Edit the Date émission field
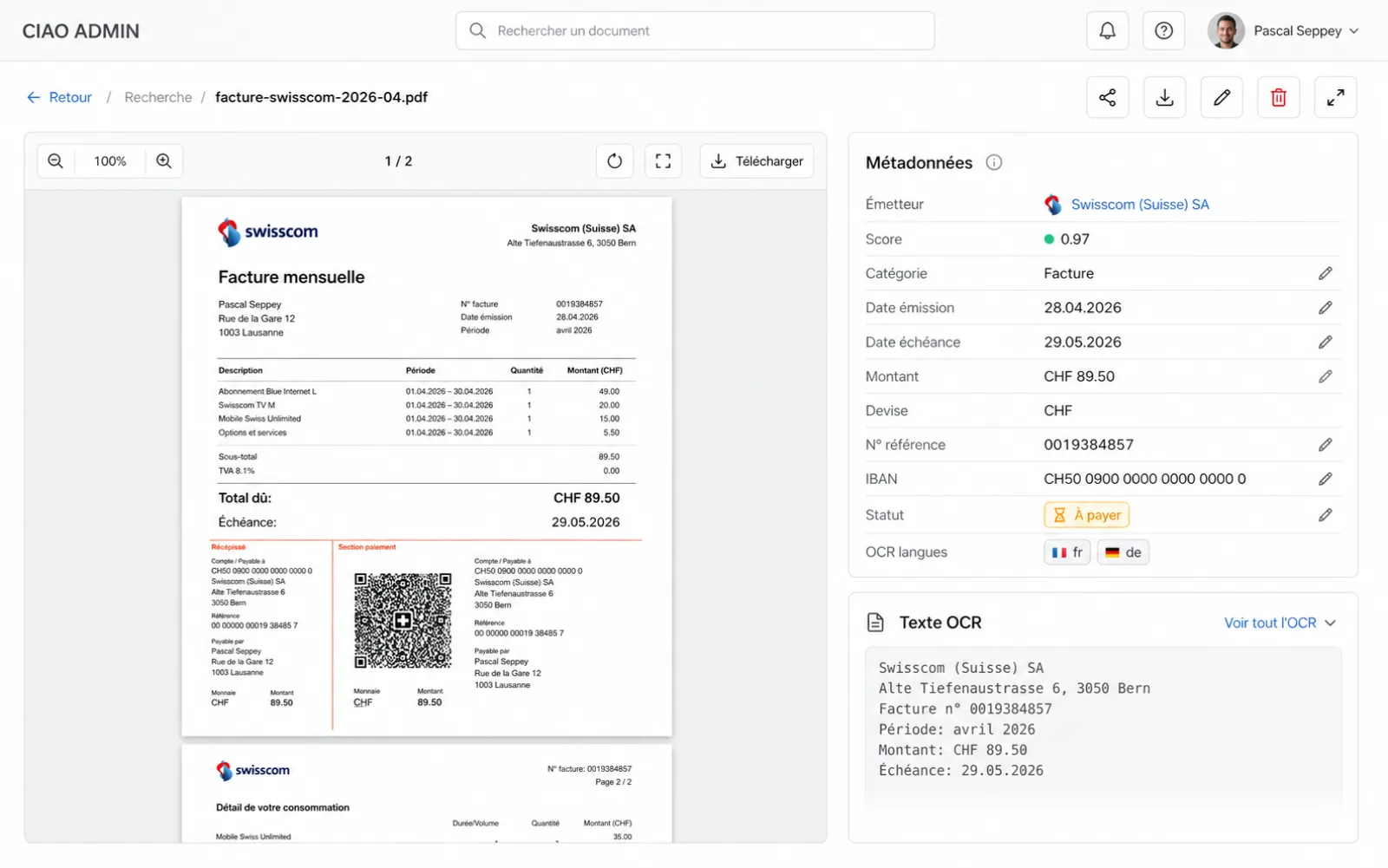The height and width of the screenshot is (868, 1388). (1326, 308)
